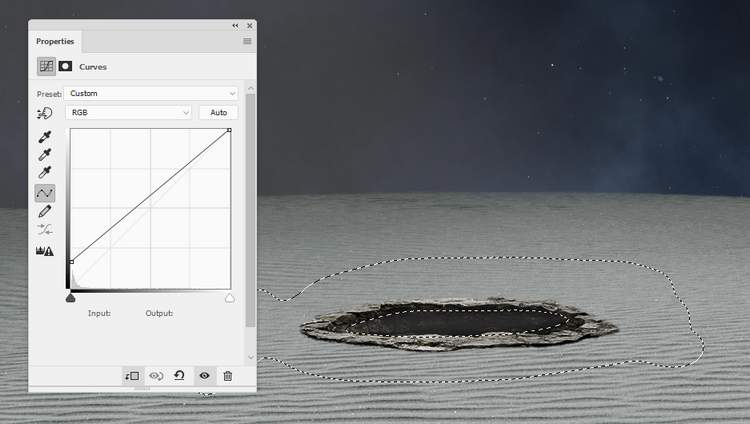The width and height of the screenshot is (750, 424).
Task: Clip adjustment to layer below icon
Action: [132, 376]
